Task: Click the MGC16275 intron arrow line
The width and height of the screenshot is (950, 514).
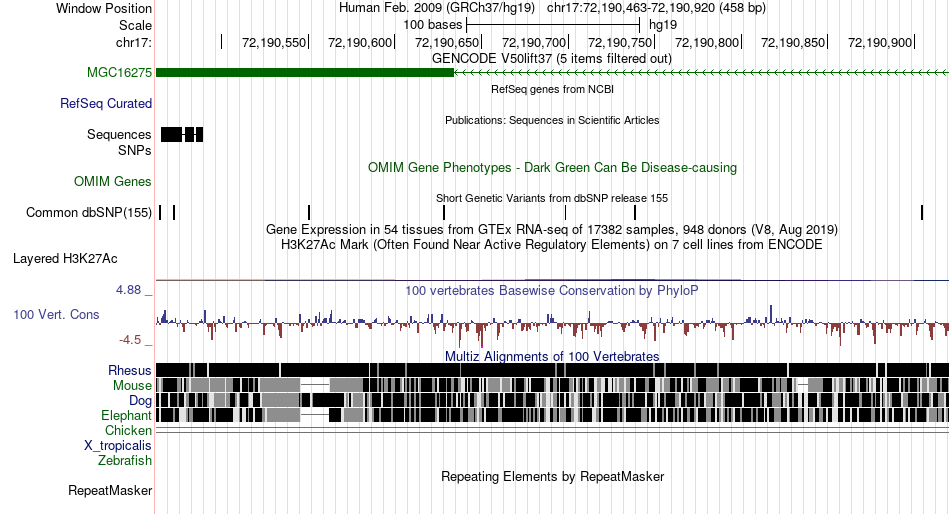Action: point(701,73)
